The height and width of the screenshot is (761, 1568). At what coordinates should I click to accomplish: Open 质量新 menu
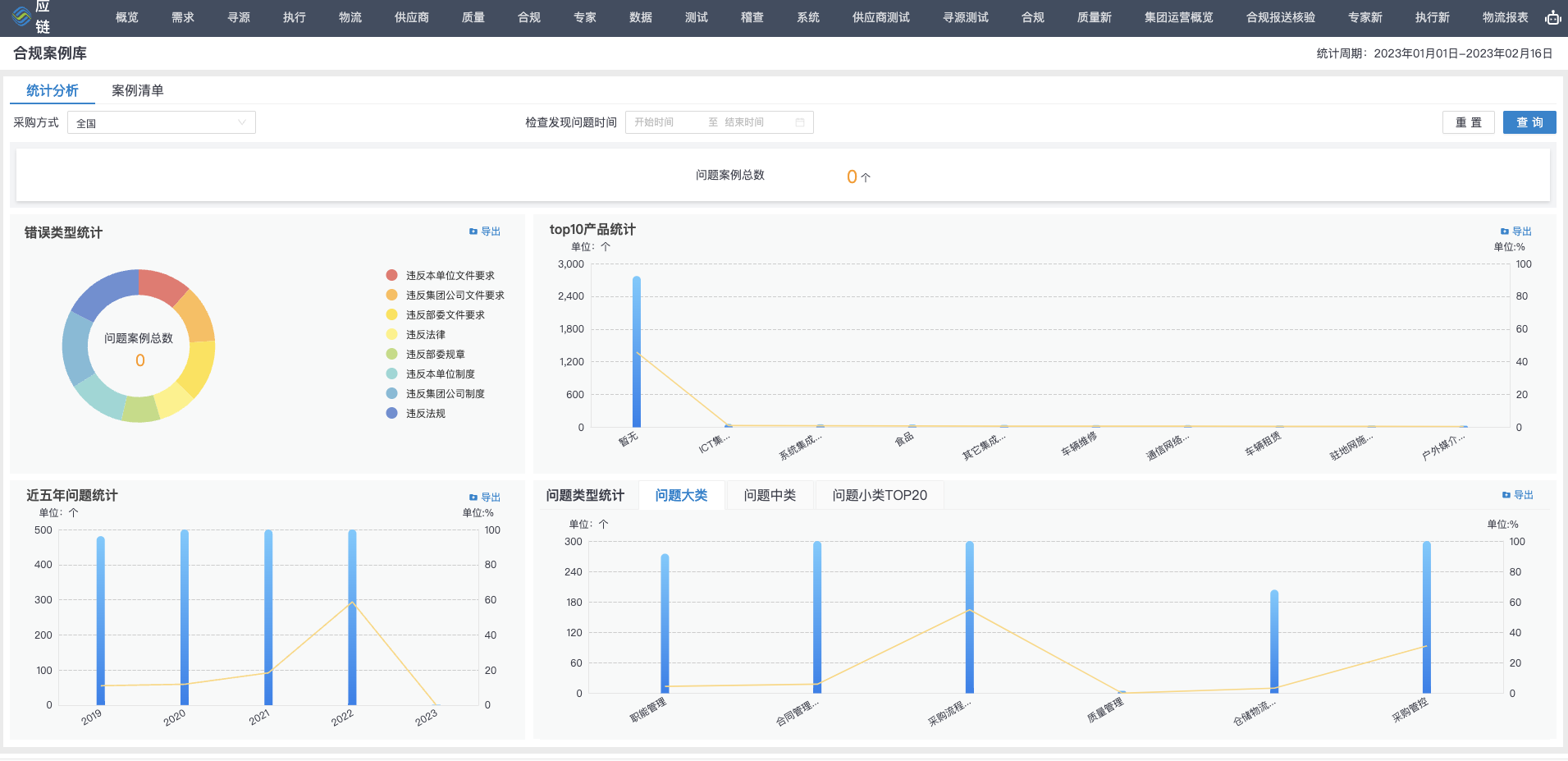point(1095,17)
